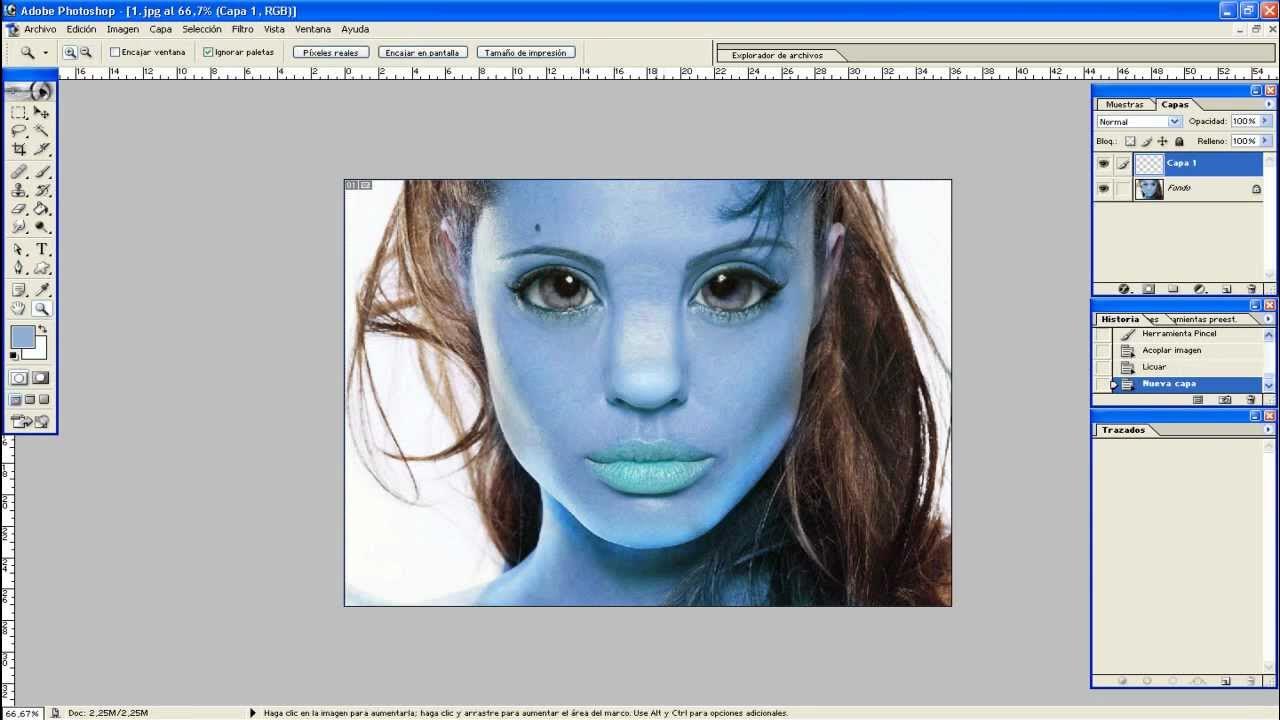Hide the Capa 1 layer visibility eye
Screen dimensions: 1280x720
coord(1104,163)
